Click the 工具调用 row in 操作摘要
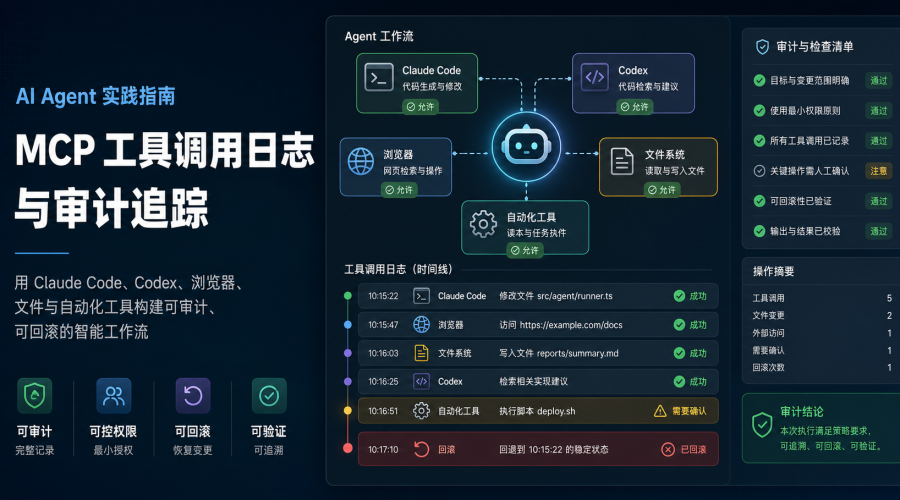This screenshot has width=900, height=500. 822,298
